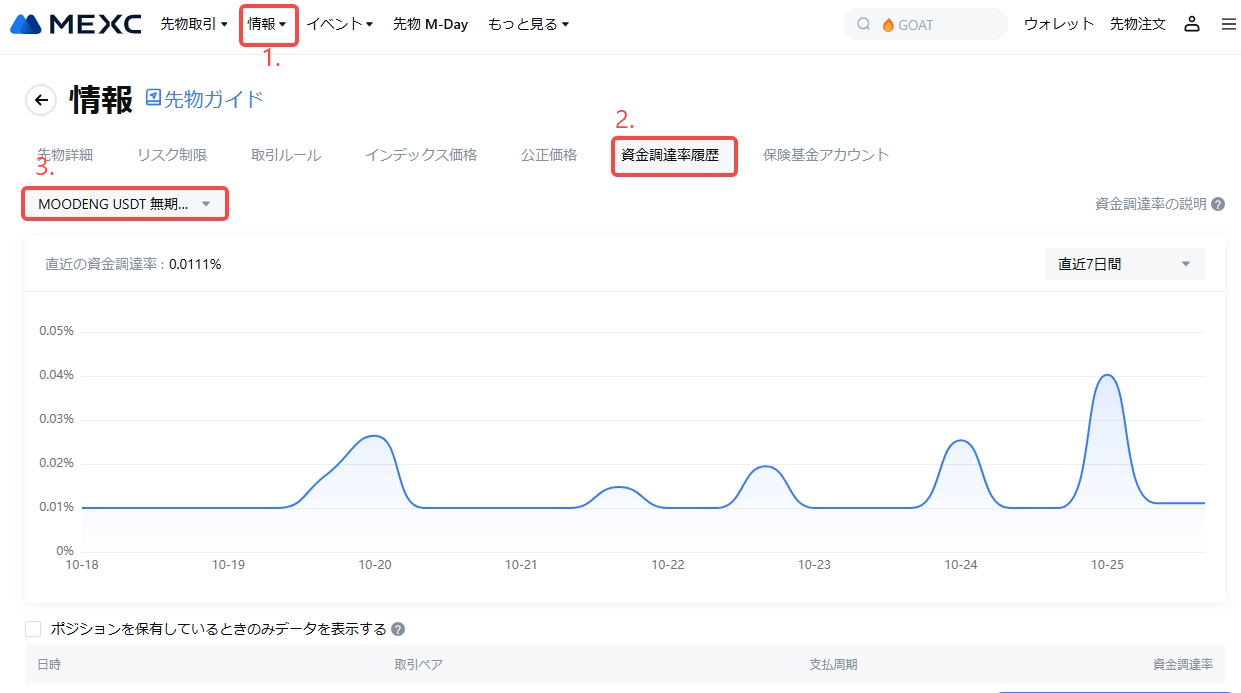Viewport: 1241px width, 693px height.
Task: Click help icon next to position checkbox
Action: [x=398, y=629]
